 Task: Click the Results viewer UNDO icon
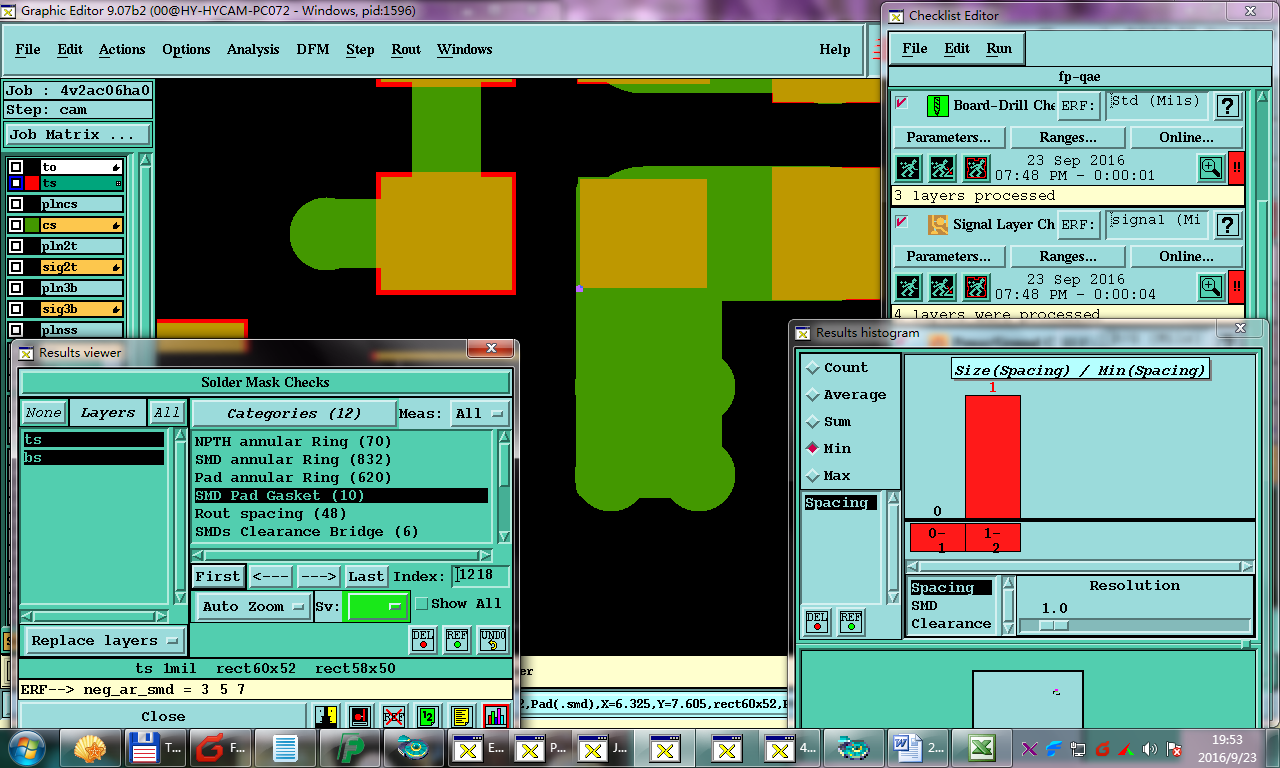point(493,639)
